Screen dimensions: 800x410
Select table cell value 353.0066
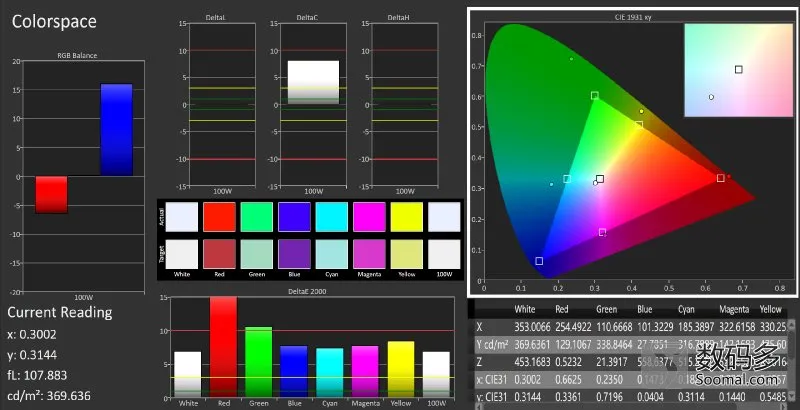532,327
